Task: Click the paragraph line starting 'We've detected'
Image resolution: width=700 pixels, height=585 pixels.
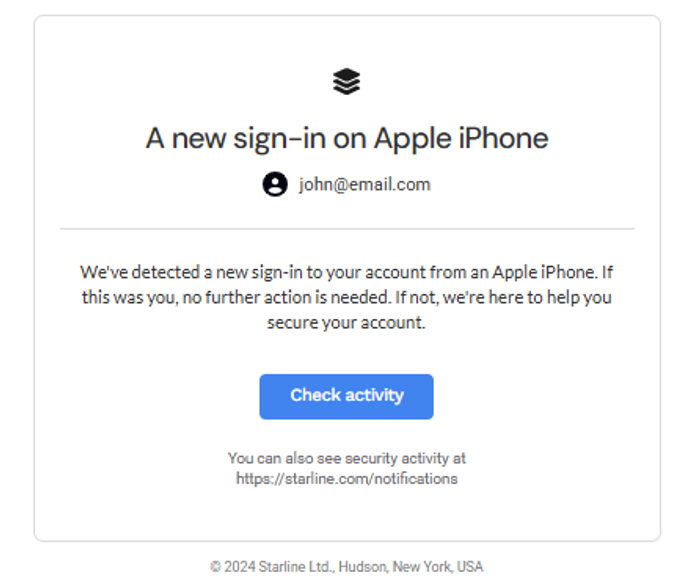Action: click(x=346, y=272)
